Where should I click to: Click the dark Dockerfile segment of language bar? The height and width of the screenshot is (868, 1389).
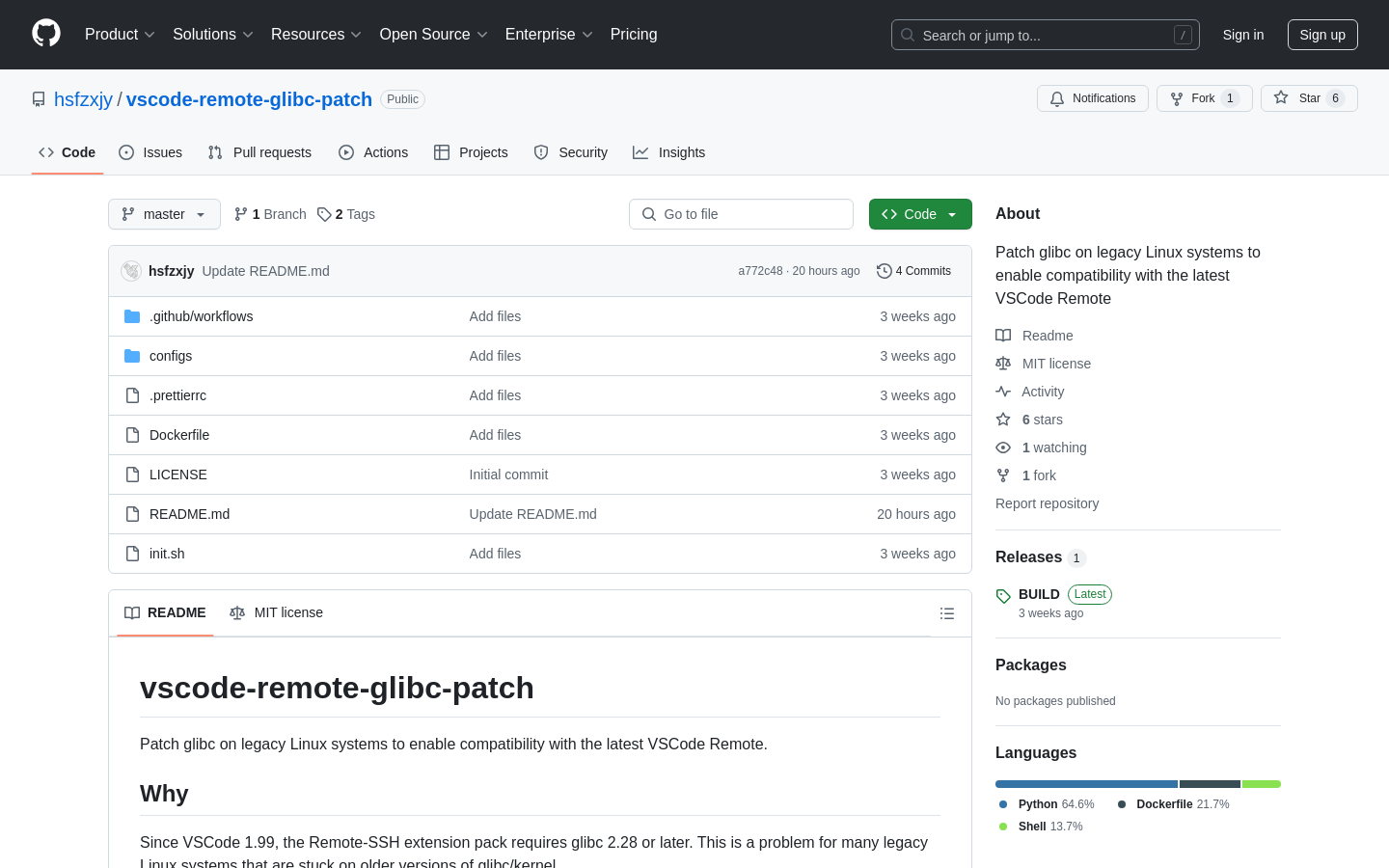pyautogui.click(x=1211, y=784)
